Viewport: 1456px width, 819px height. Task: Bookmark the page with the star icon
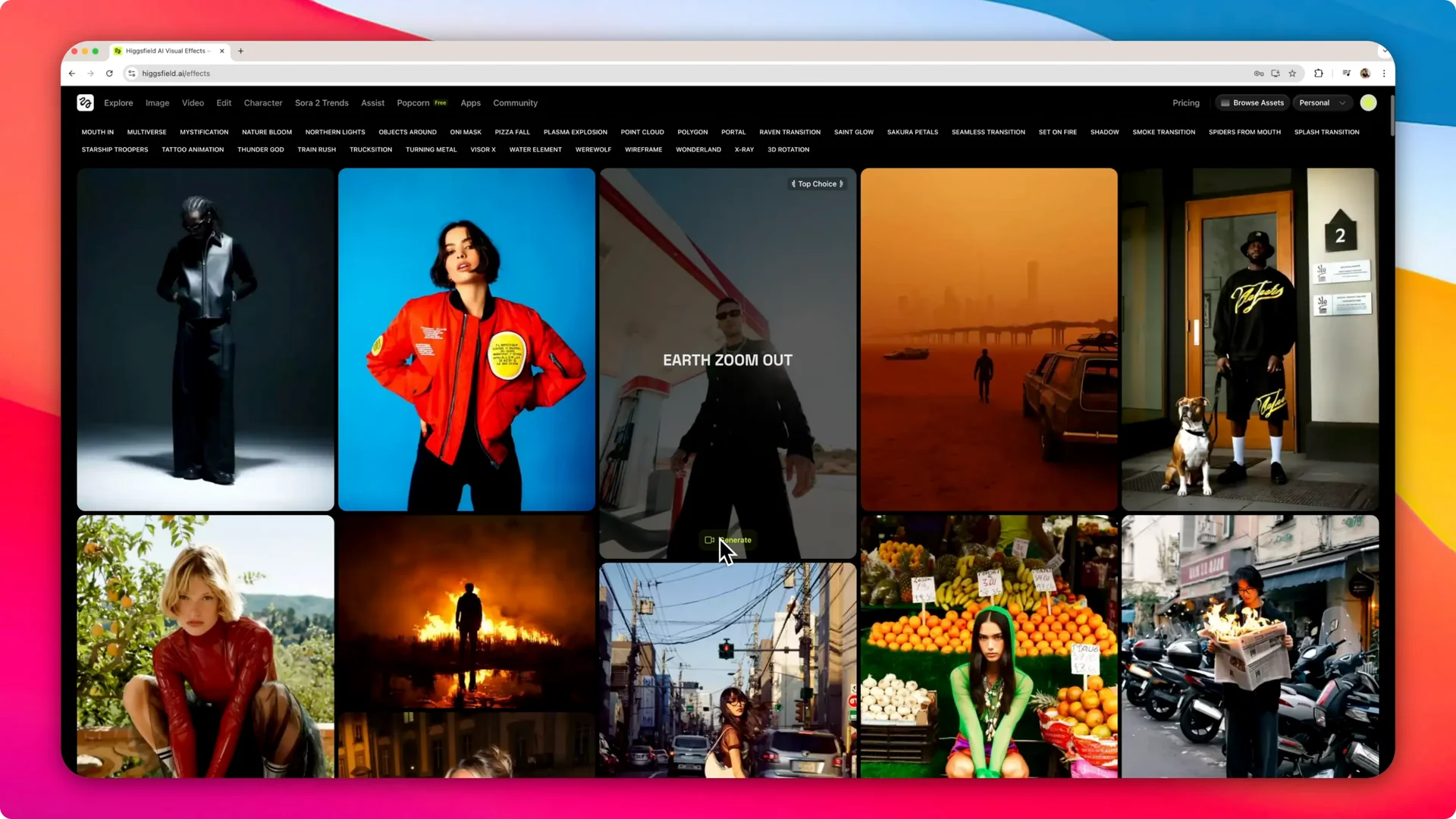pos(1293,74)
